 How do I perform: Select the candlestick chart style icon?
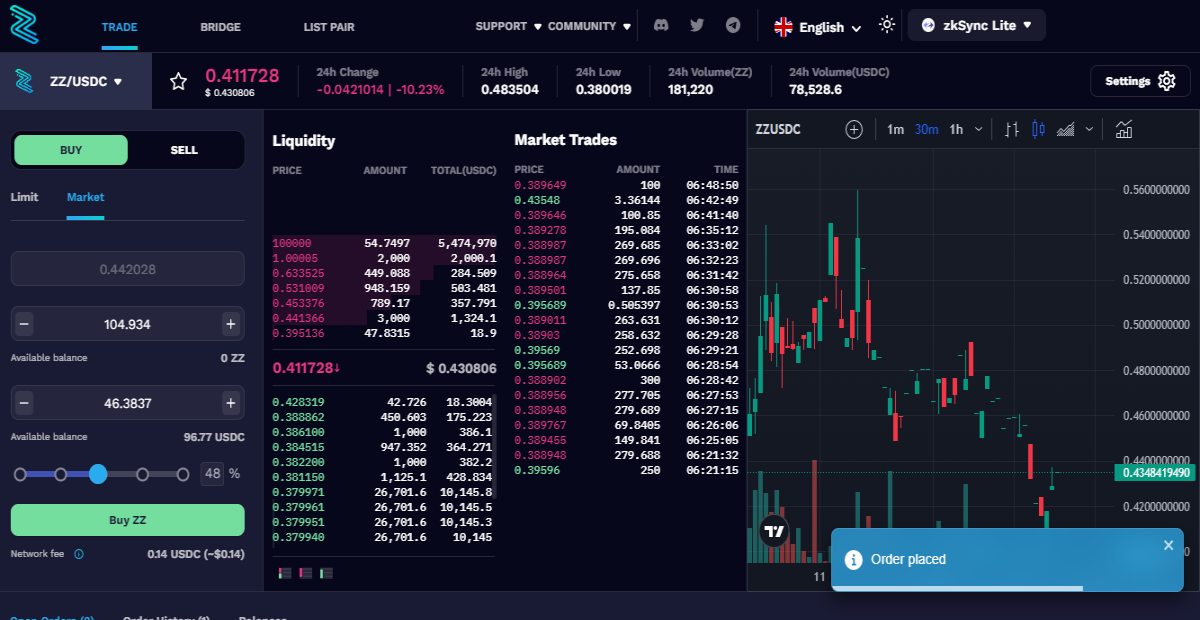(x=1037, y=129)
